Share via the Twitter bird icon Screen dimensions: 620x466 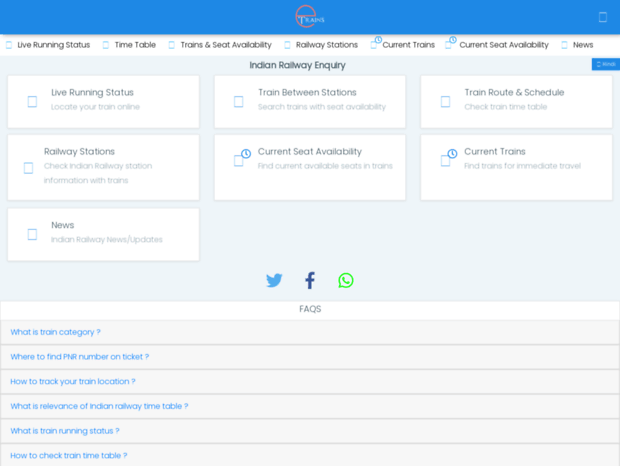pos(274,280)
